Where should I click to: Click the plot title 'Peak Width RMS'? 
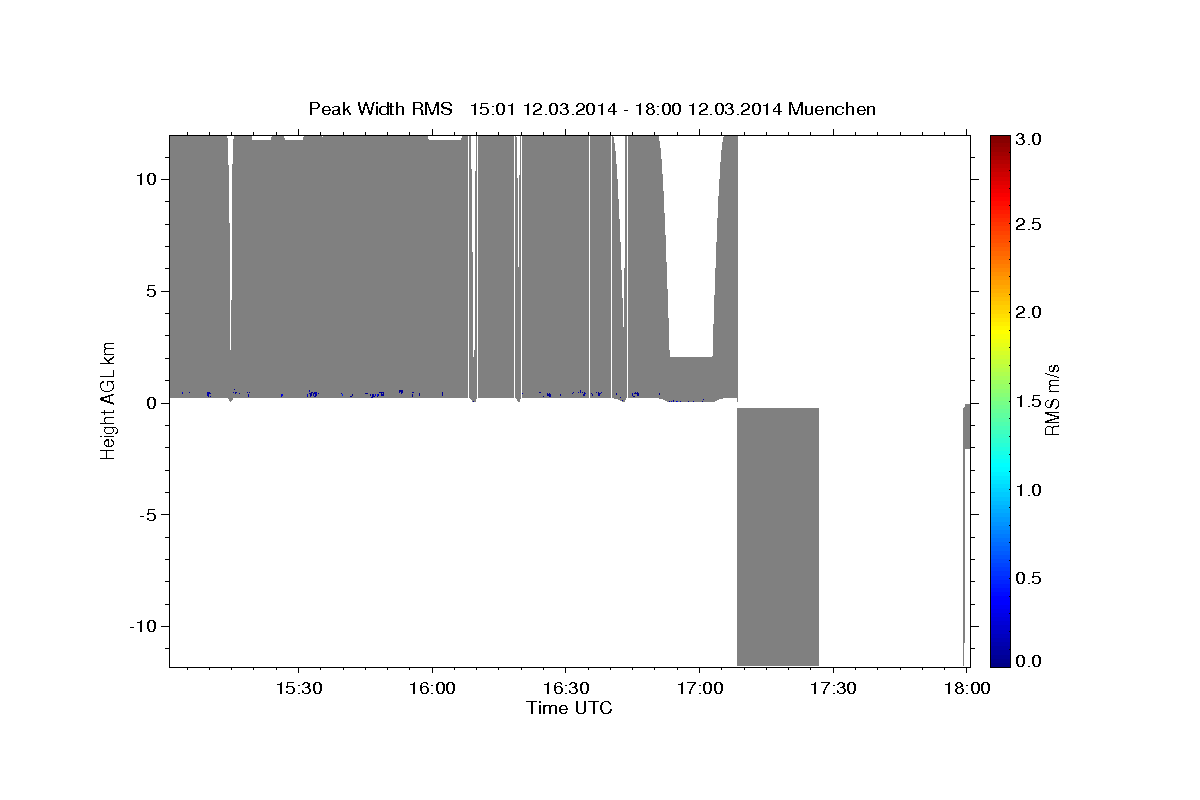coord(380,108)
